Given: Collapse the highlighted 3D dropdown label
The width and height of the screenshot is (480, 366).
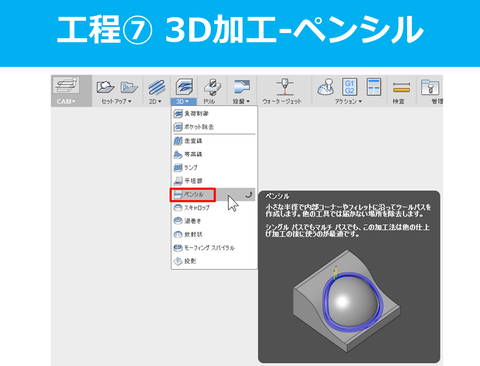Looking at the screenshot, I should (183, 101).
